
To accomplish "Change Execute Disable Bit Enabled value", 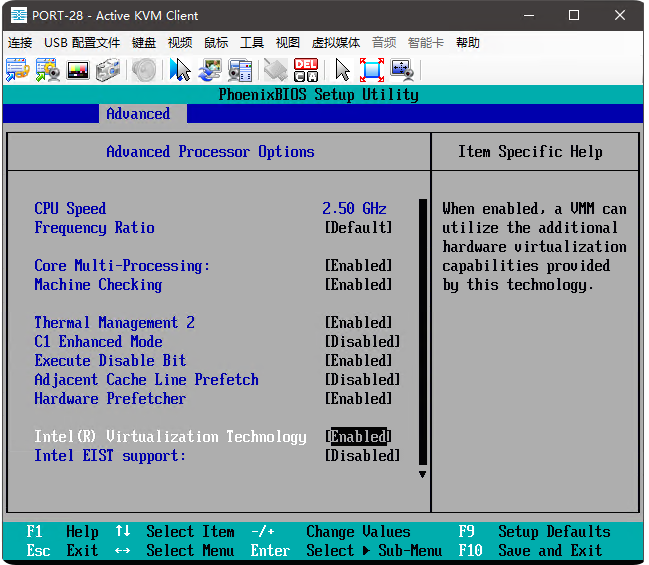I will (x=358, y=361).
